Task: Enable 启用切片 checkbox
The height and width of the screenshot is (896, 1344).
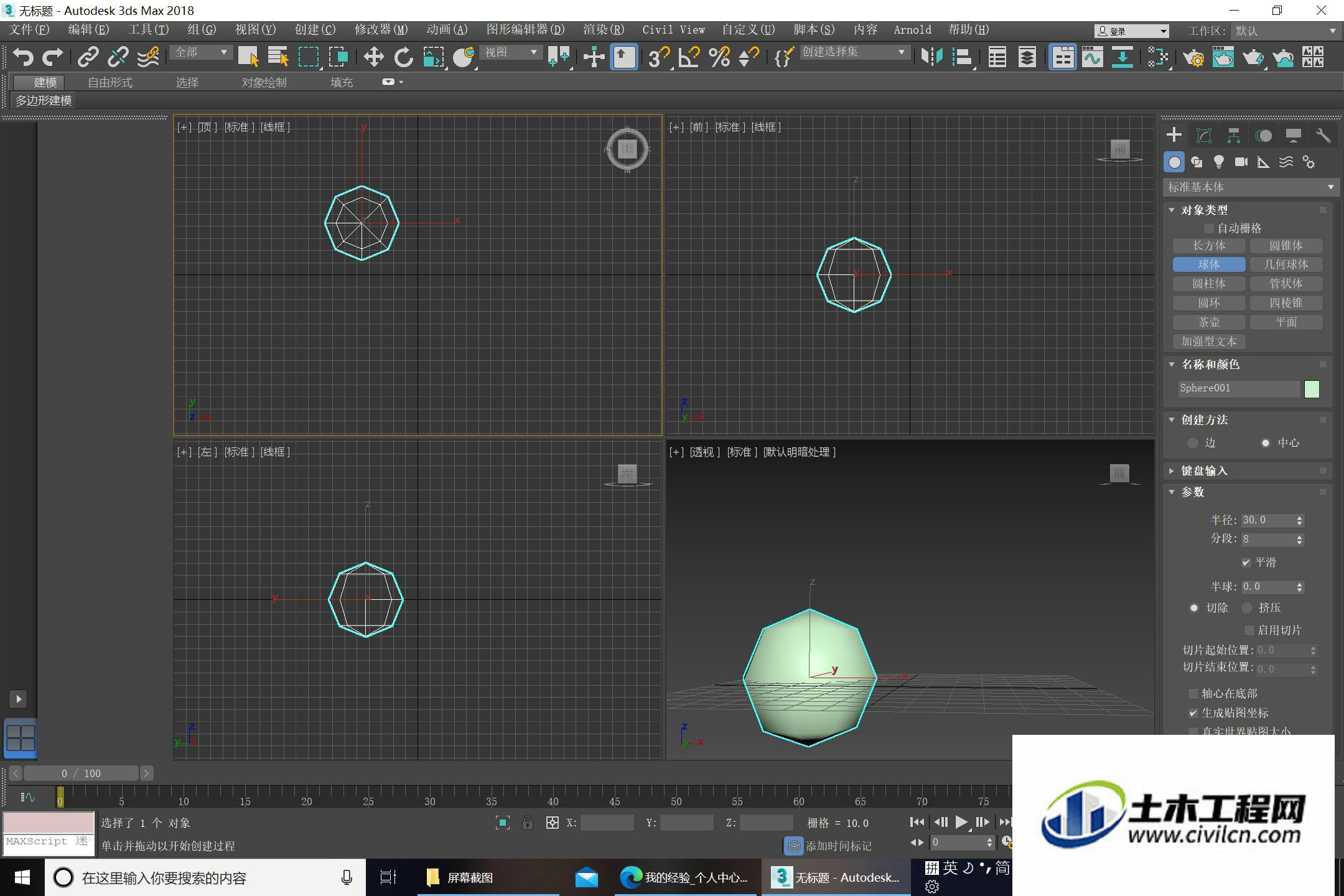Action: tap(1249, 630)
